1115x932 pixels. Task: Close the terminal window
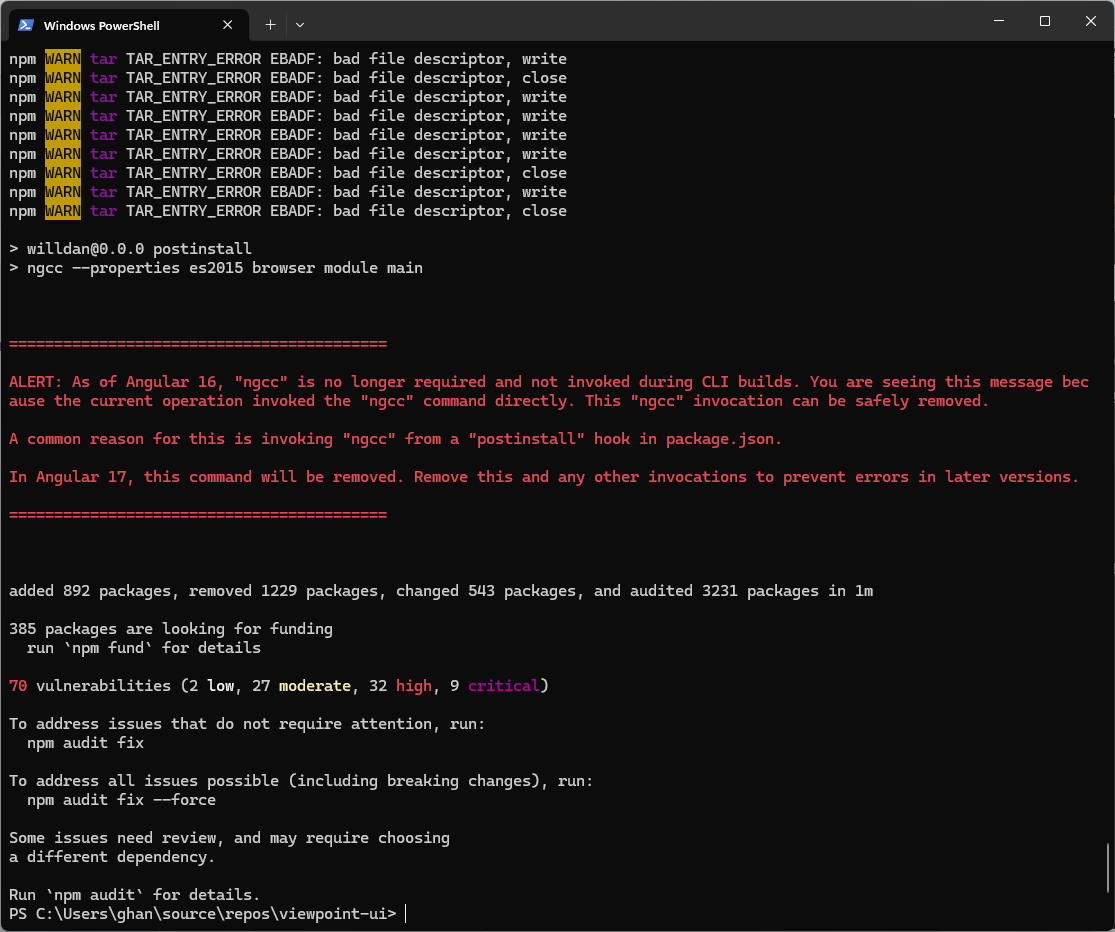1091,21
